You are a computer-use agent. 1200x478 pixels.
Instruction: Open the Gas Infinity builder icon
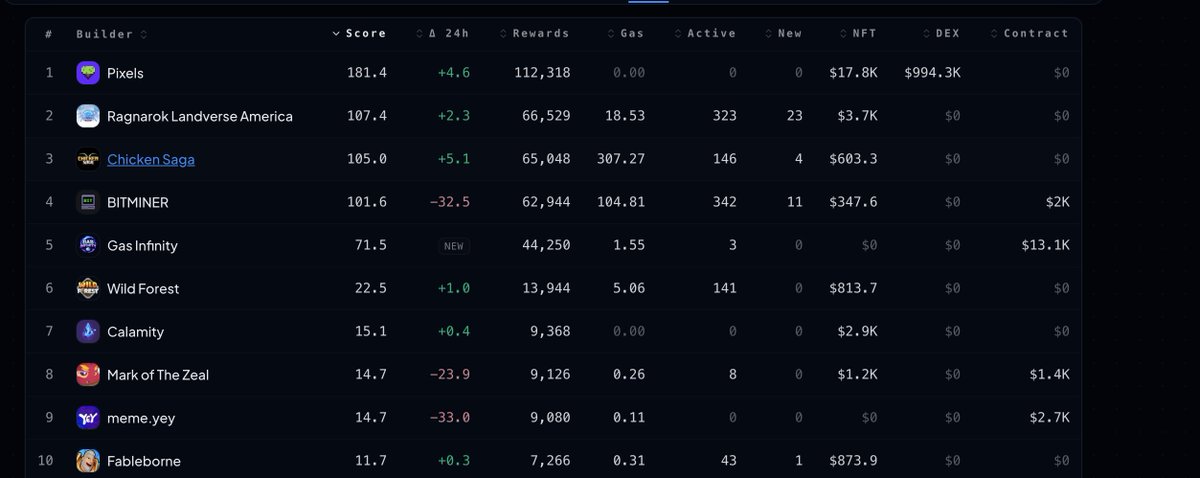pos(88,245)
